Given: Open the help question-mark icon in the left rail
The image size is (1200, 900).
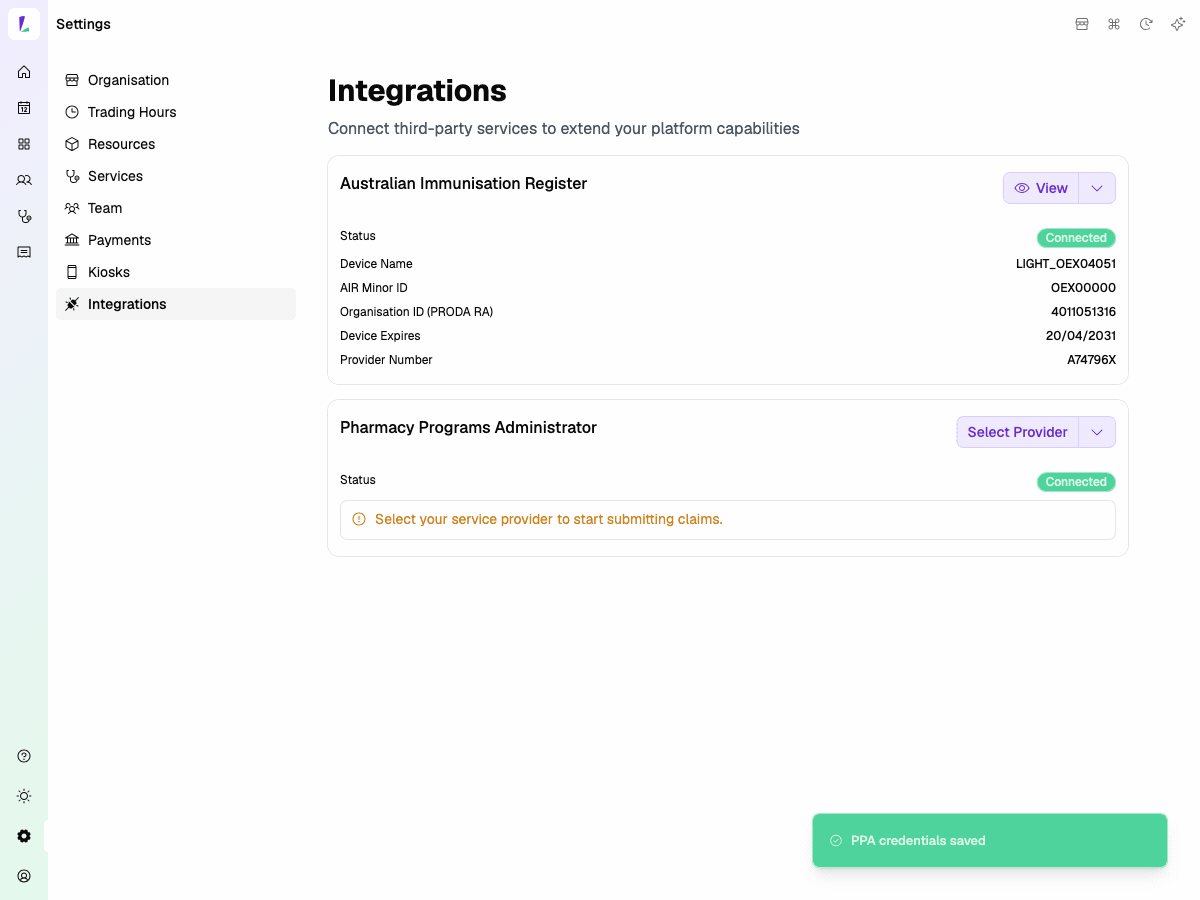Looking at the screenshot, I should point(24,756).
